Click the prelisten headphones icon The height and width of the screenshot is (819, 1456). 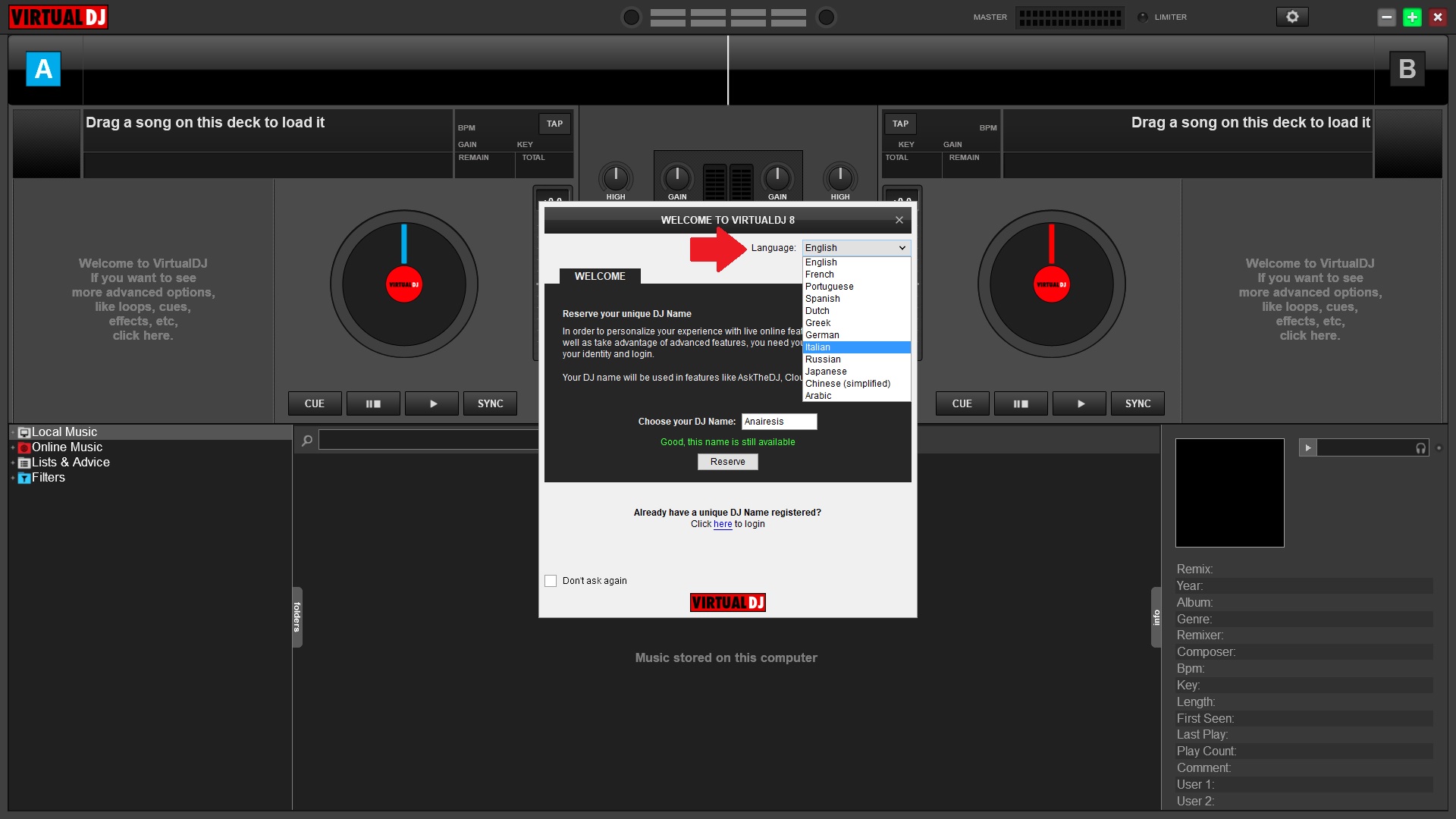pos(1420,448)
